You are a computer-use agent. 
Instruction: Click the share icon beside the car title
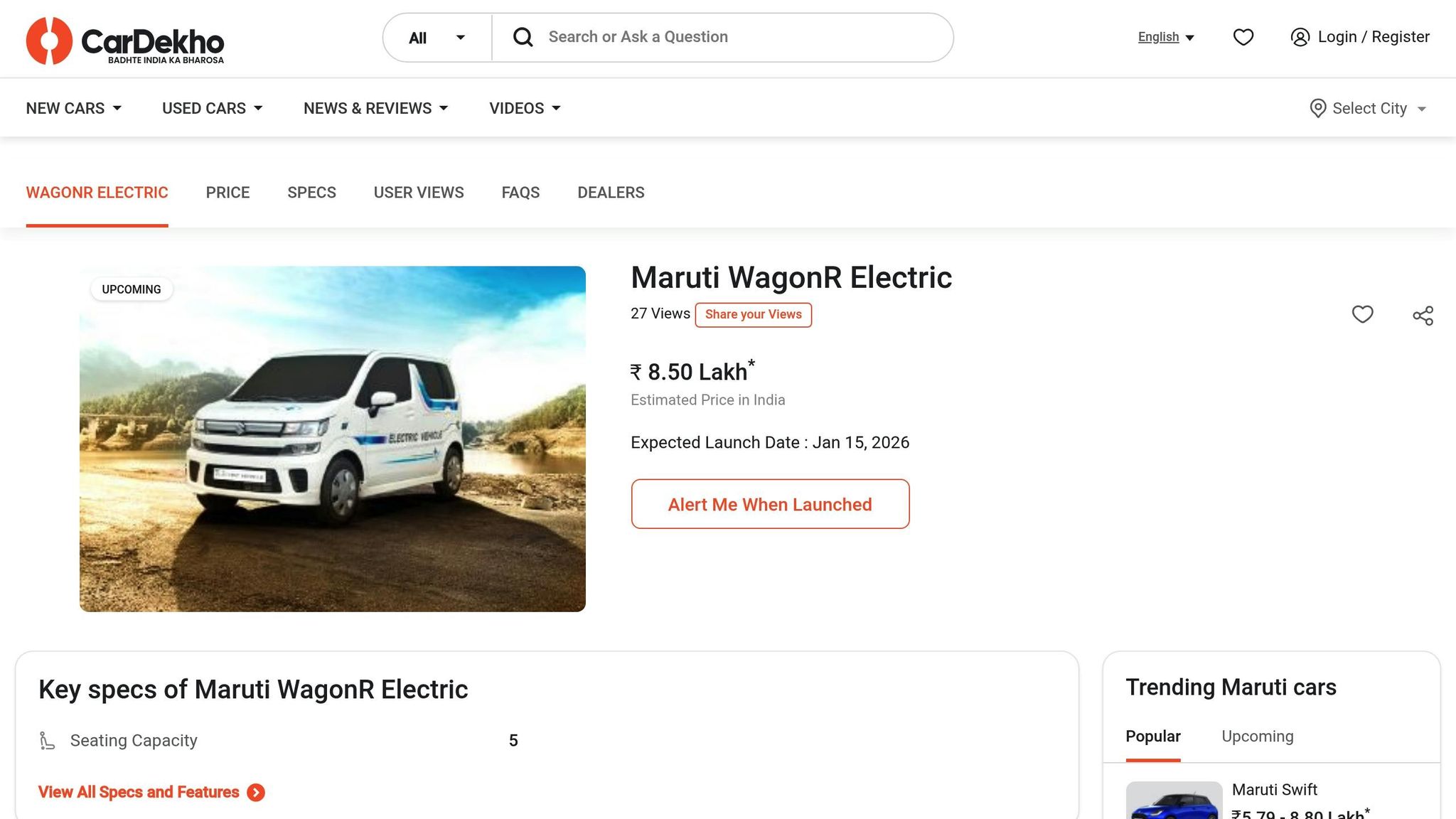pos(1423,315)
